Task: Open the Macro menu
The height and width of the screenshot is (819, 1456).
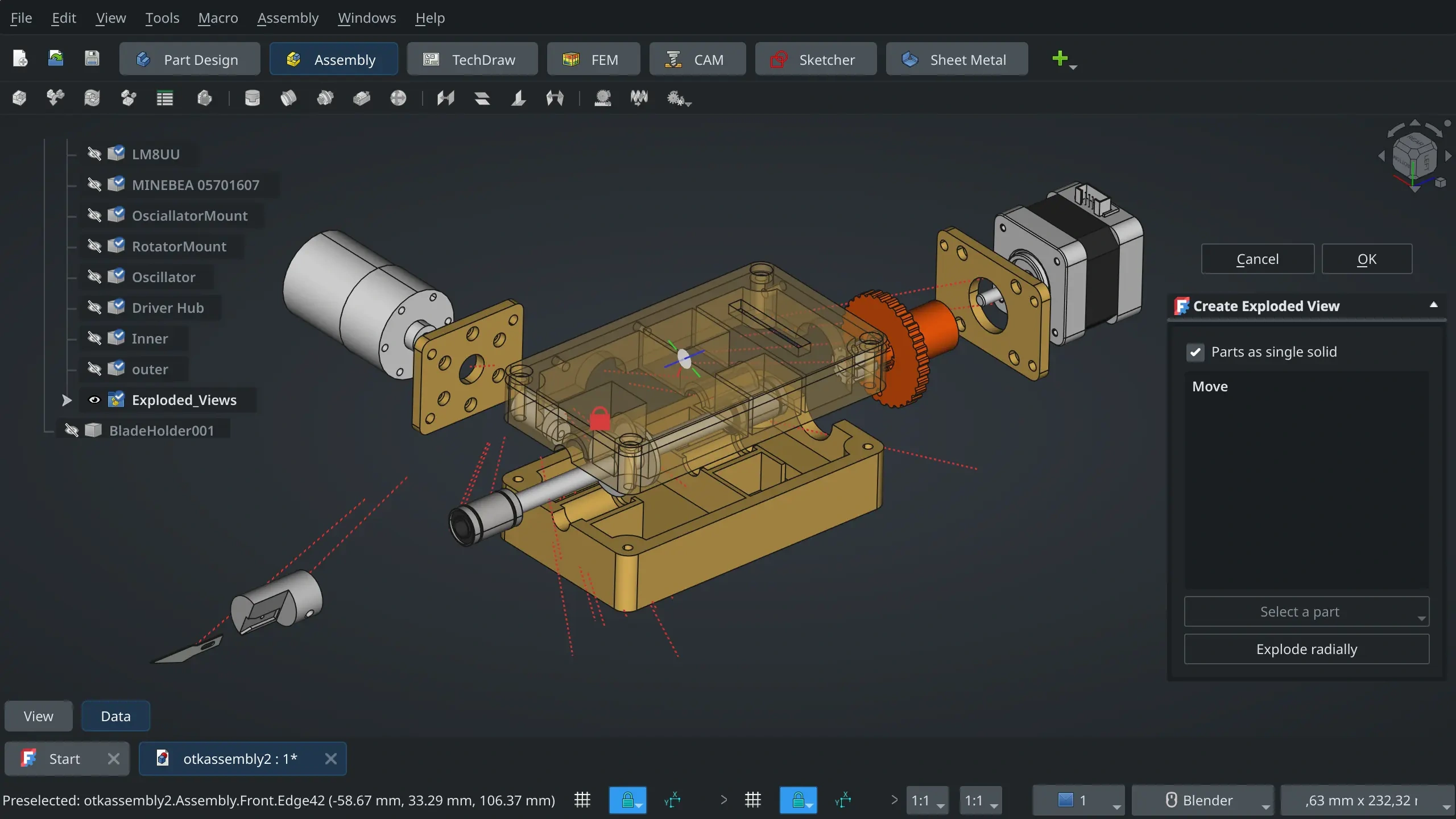Action: click(218, 18)
